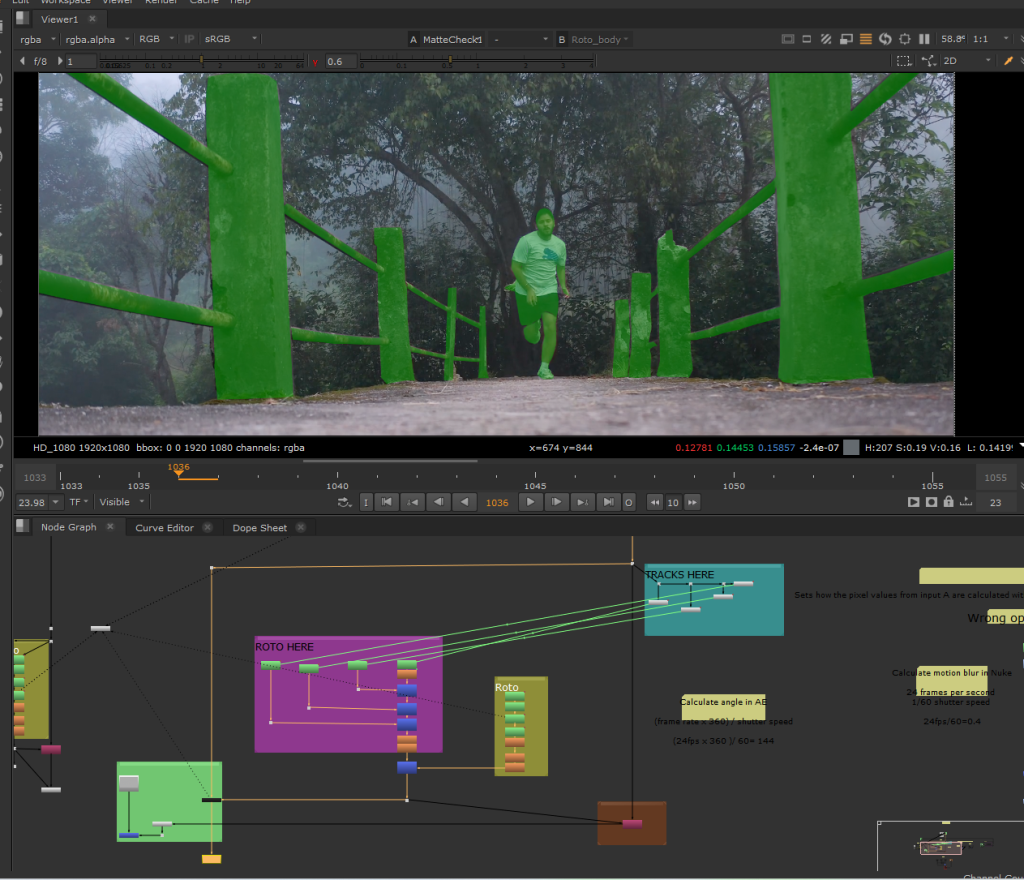Click the O out-point button

pyautogui.click(x=628, y=502)
